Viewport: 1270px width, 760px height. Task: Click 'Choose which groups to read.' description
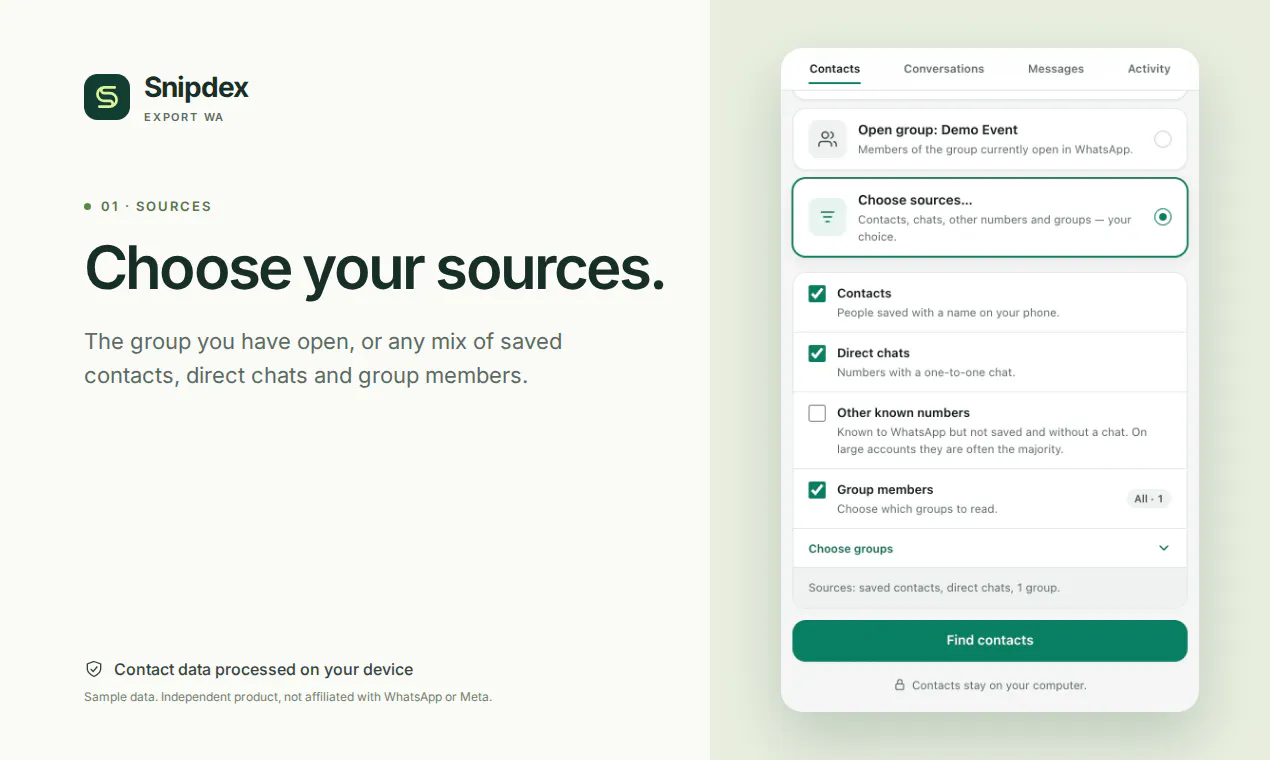[x=917, y=509]
